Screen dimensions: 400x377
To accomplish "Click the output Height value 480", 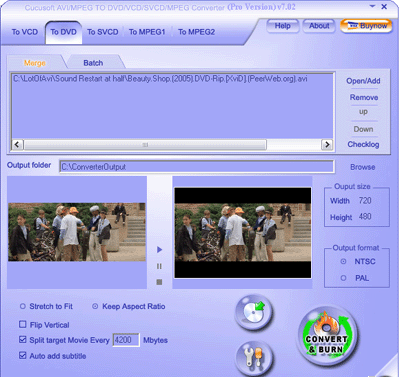I will click(x=365, y=217).
